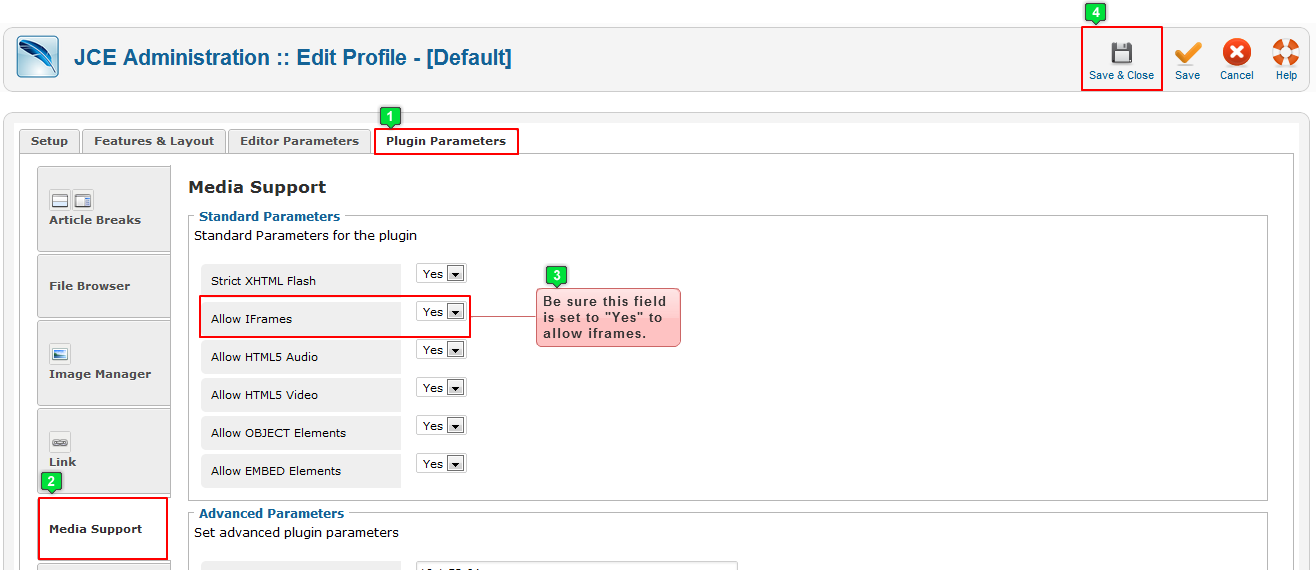1316x570 pixels.
Task: Open Link plugin section
Action: click(104, 451)
